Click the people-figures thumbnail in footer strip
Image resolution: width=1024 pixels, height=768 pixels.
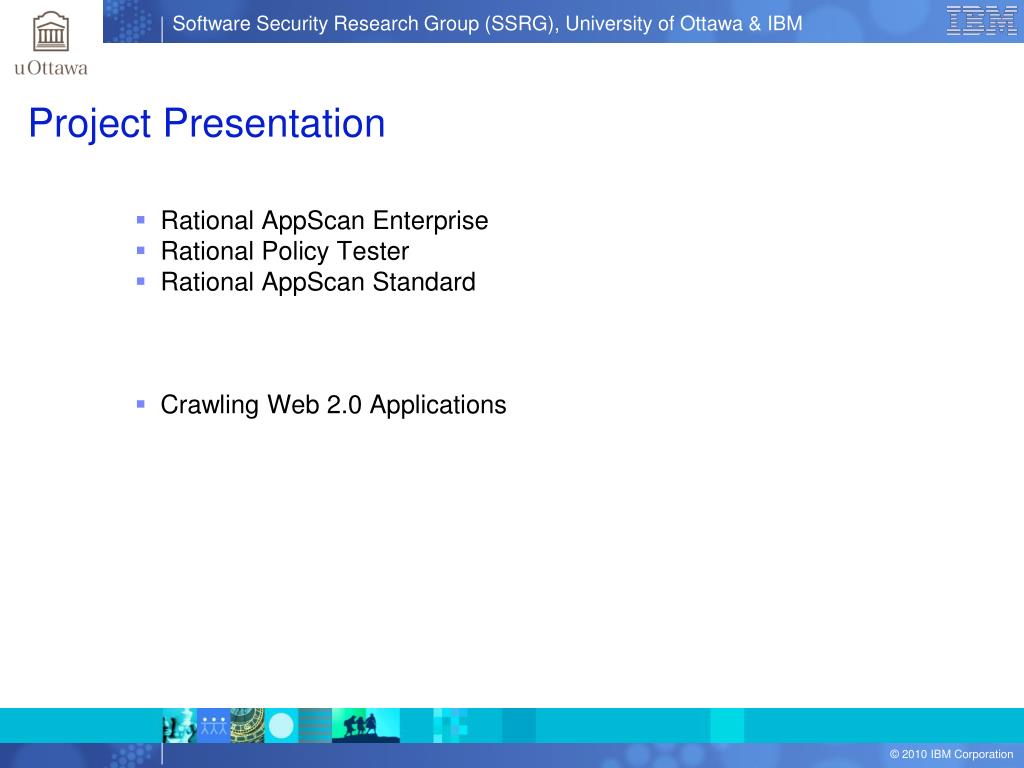click(214, 726)
